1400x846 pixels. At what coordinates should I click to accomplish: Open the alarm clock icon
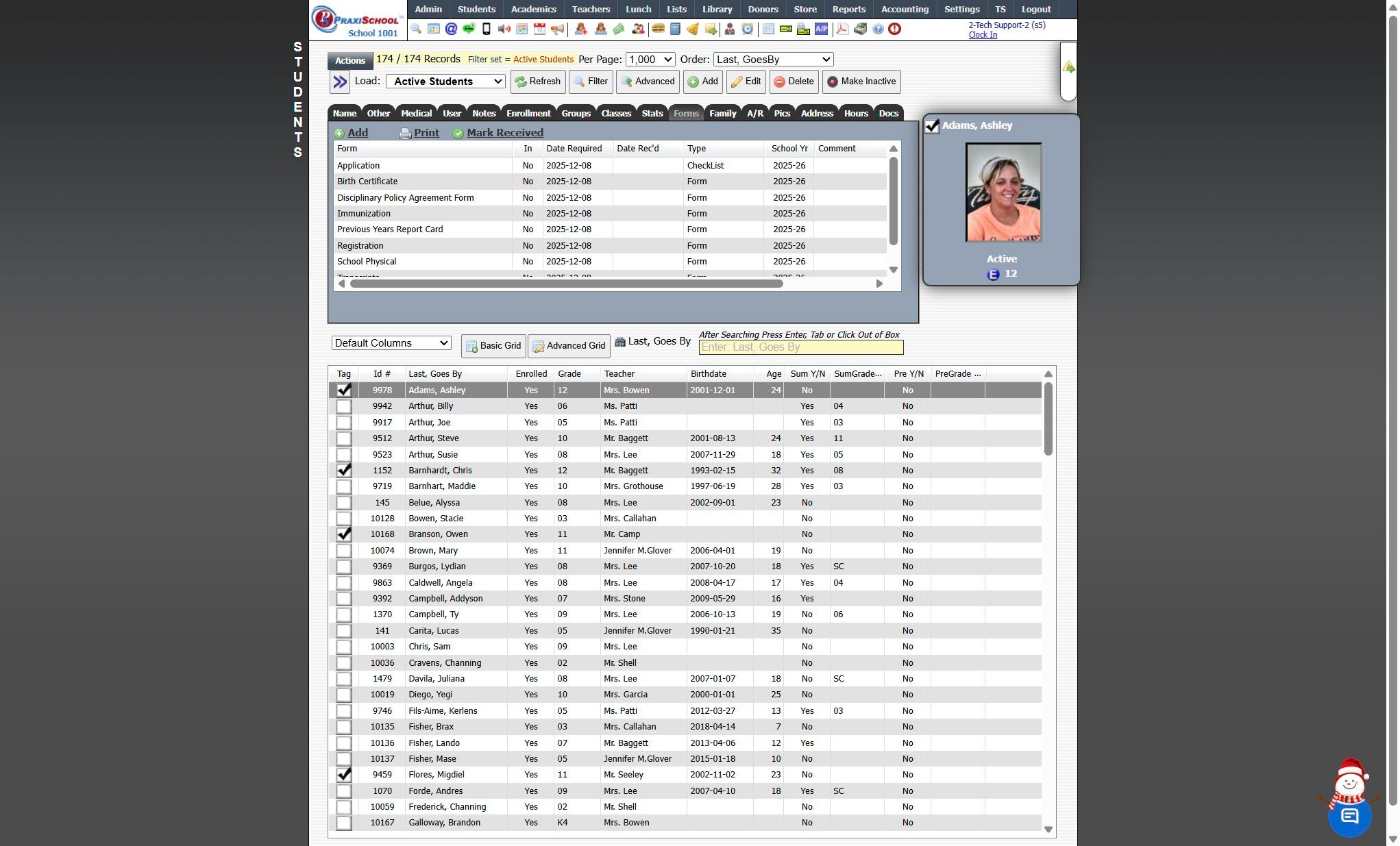tap(747, 29)
